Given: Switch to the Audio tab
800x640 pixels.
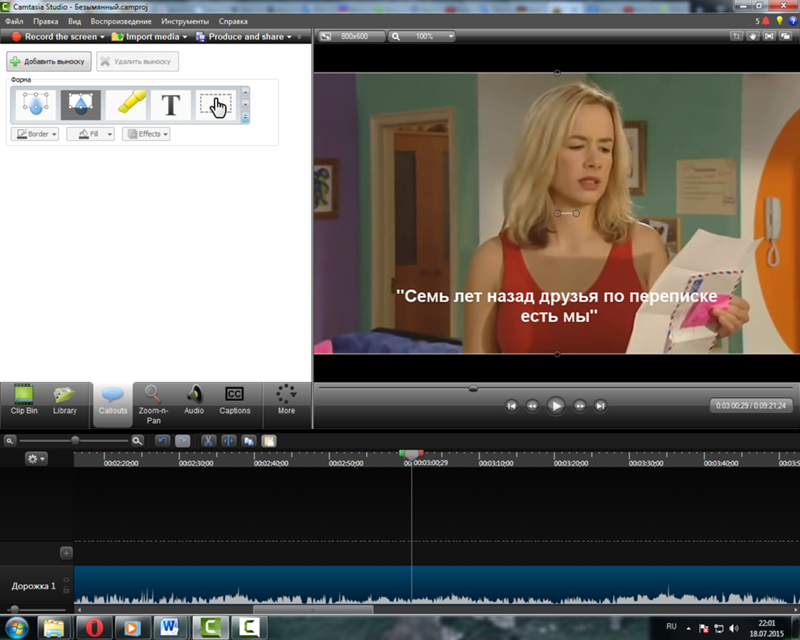Looking at the screenshot, I should 194,401.
